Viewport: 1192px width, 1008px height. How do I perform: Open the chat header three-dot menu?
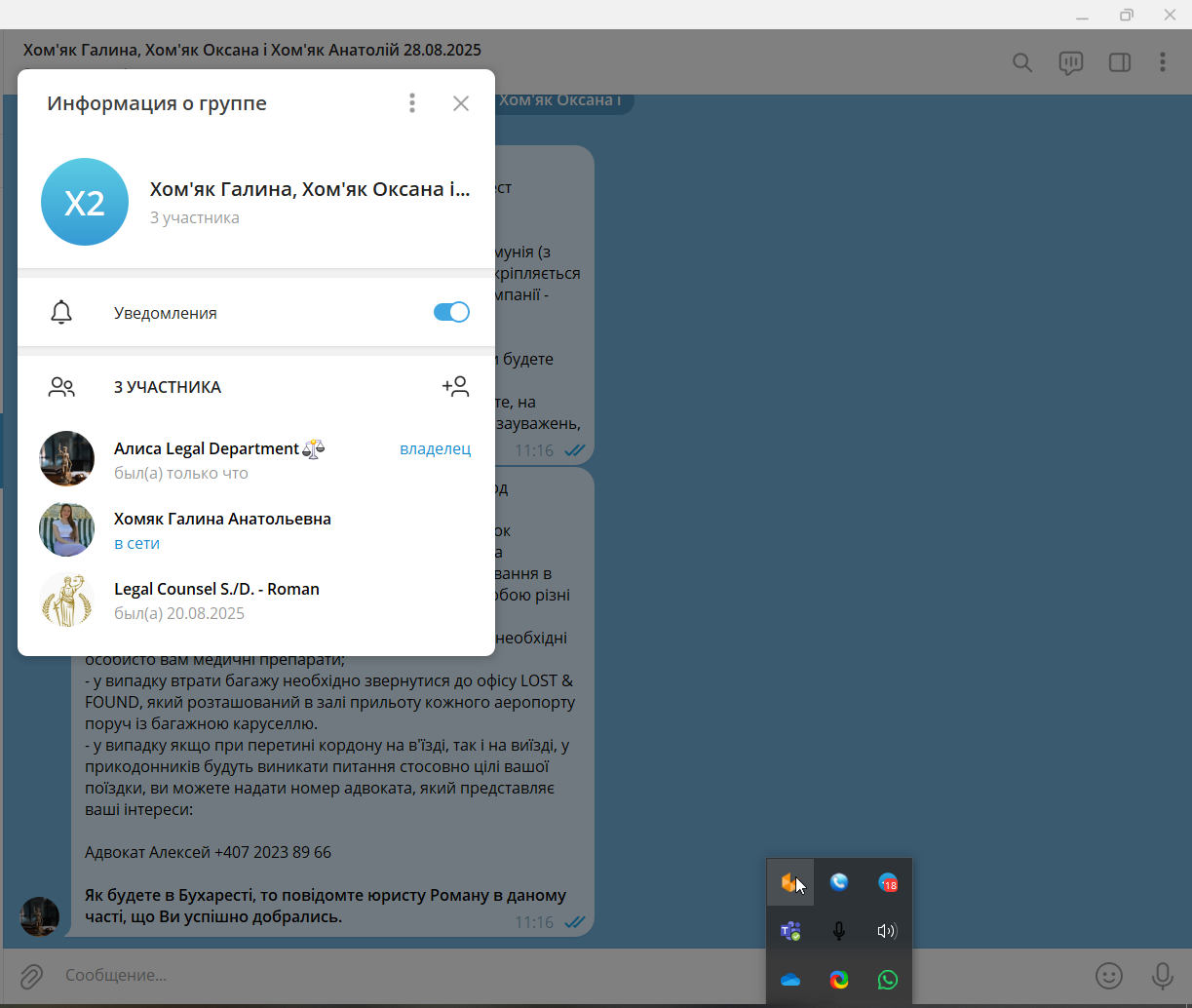click(x=1163, y=62)
